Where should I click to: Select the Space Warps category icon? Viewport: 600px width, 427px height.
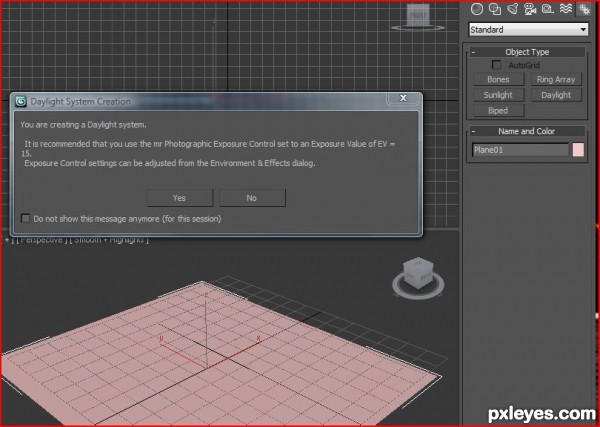click(x=566, y=9)
